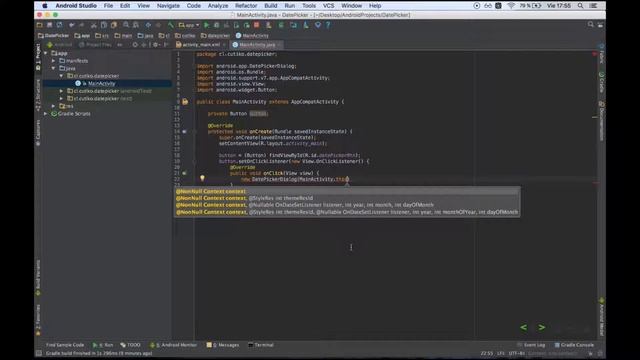Viewport: 640px width, 360px height.
Task: Expand the cl.cutiko.datepicker androidTest node
Action: pos(61,91)
